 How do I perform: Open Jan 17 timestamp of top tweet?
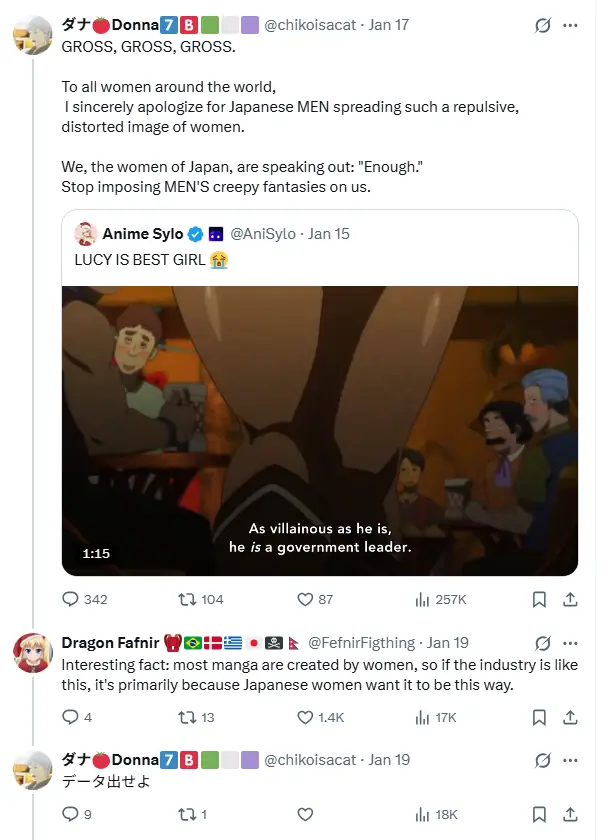(388, 25)
